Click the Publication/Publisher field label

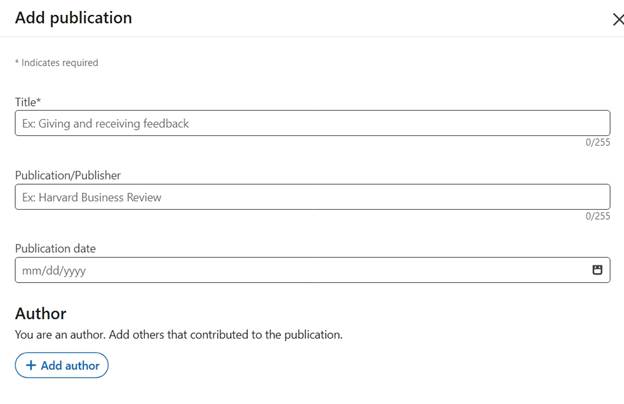pyautogui.click(x=68, y=175)
